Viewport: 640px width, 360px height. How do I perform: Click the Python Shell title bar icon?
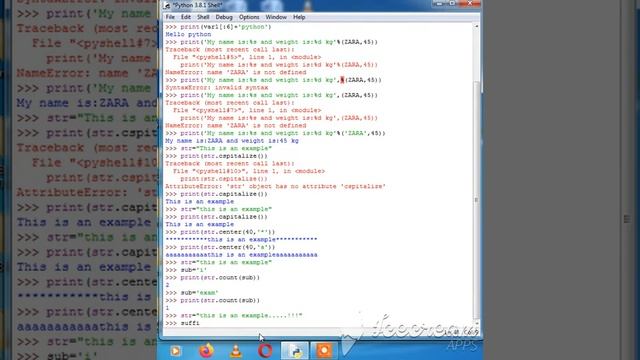click(167, 5)
